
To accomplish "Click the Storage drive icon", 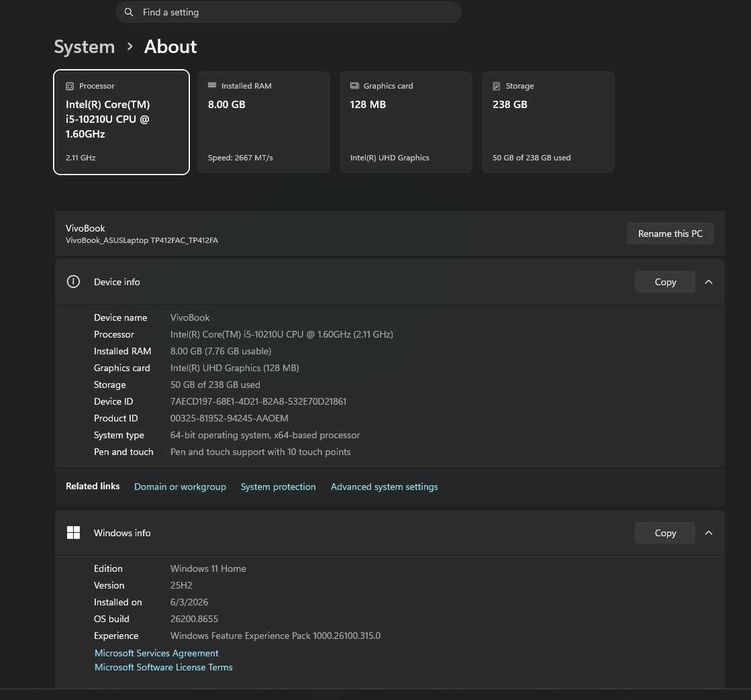I will (497, 86).
